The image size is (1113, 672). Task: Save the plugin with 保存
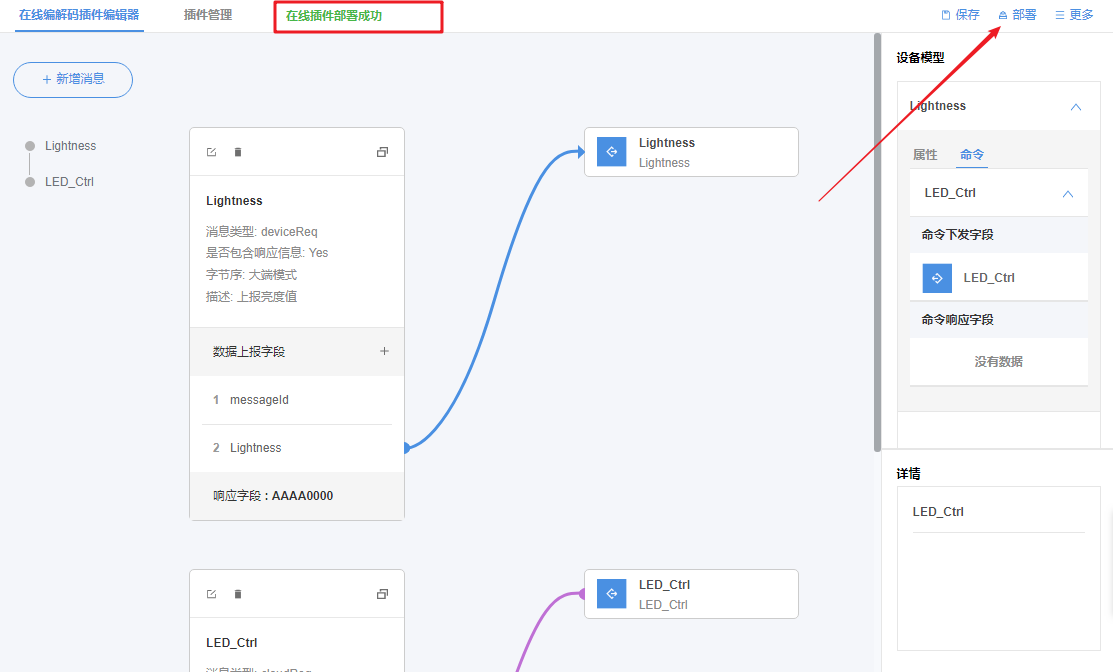coord(960,15)
